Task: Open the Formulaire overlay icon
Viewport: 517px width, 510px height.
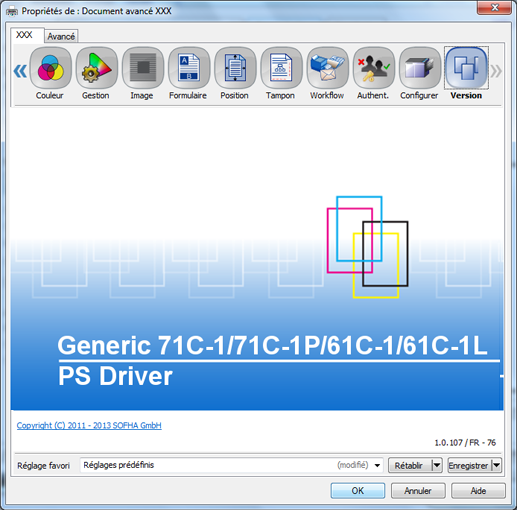Action: 189,68
